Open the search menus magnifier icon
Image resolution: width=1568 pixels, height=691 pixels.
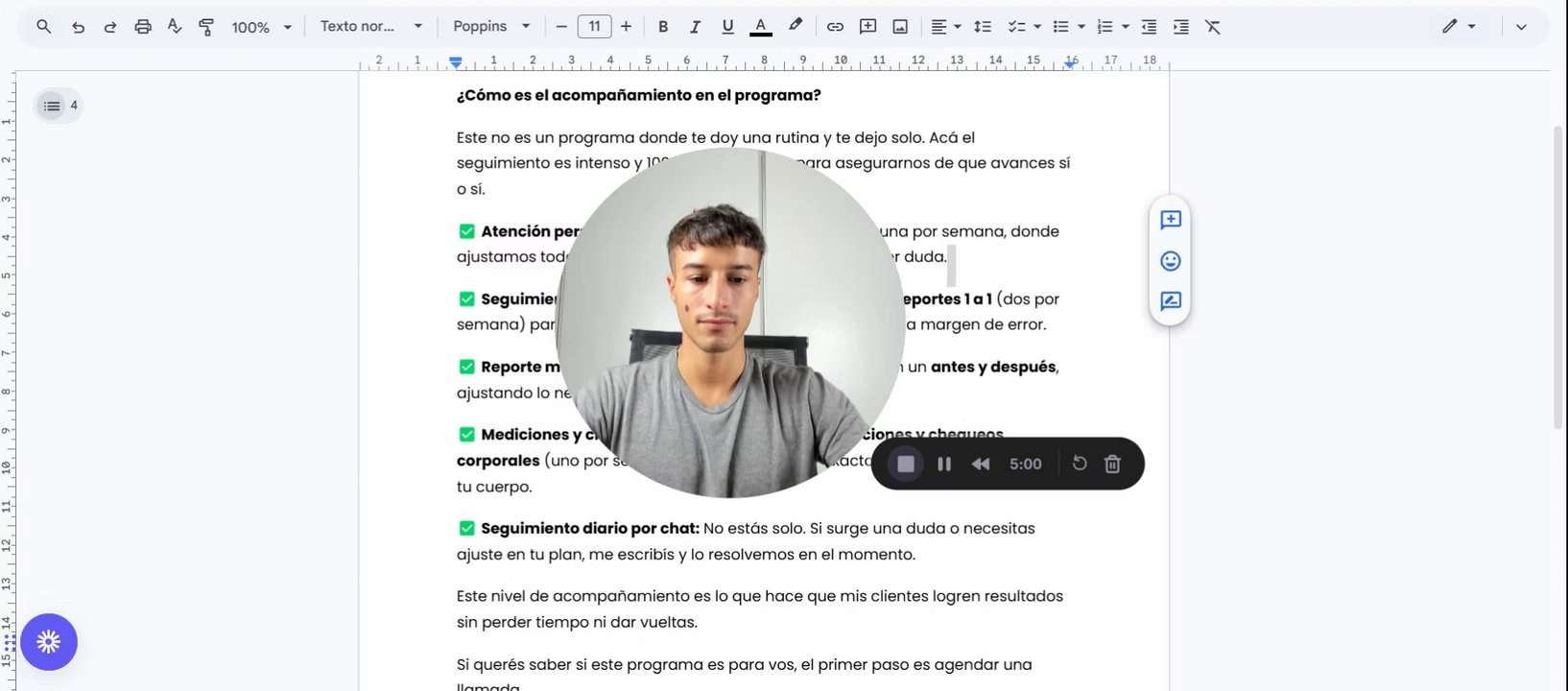click(43, 27)
